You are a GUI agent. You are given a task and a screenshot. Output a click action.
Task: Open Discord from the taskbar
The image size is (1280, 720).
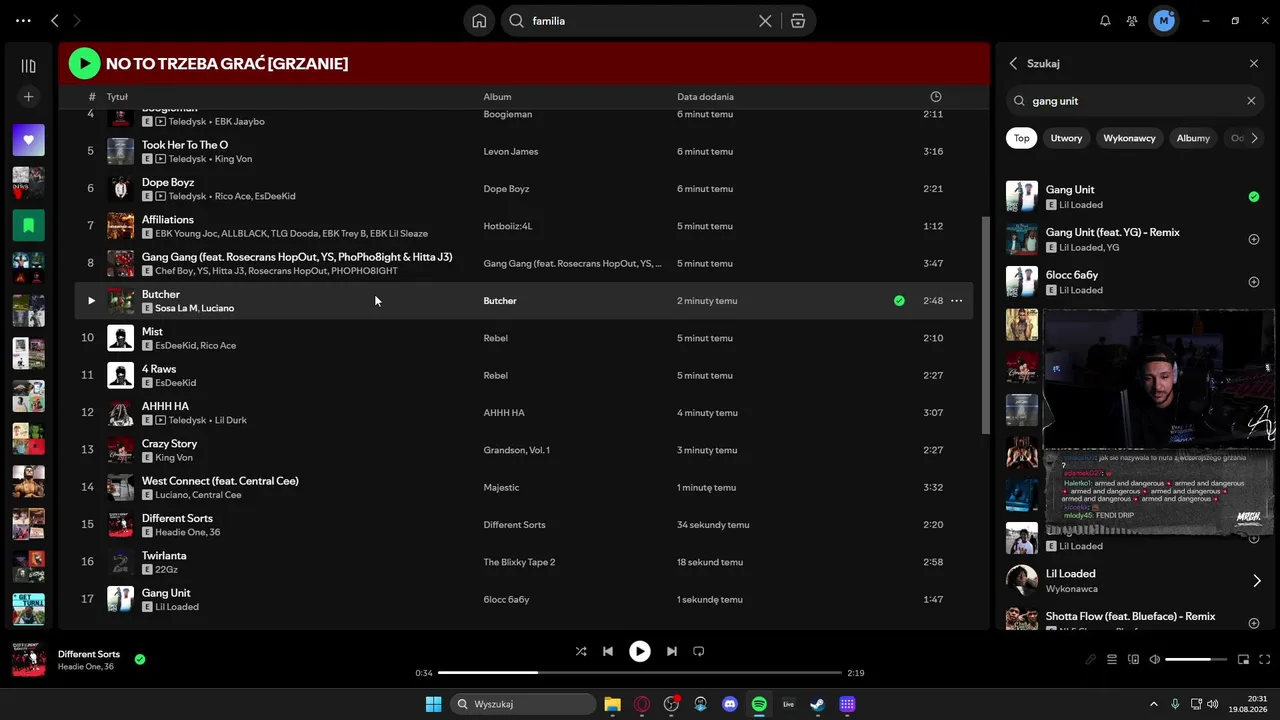(730, 704)
